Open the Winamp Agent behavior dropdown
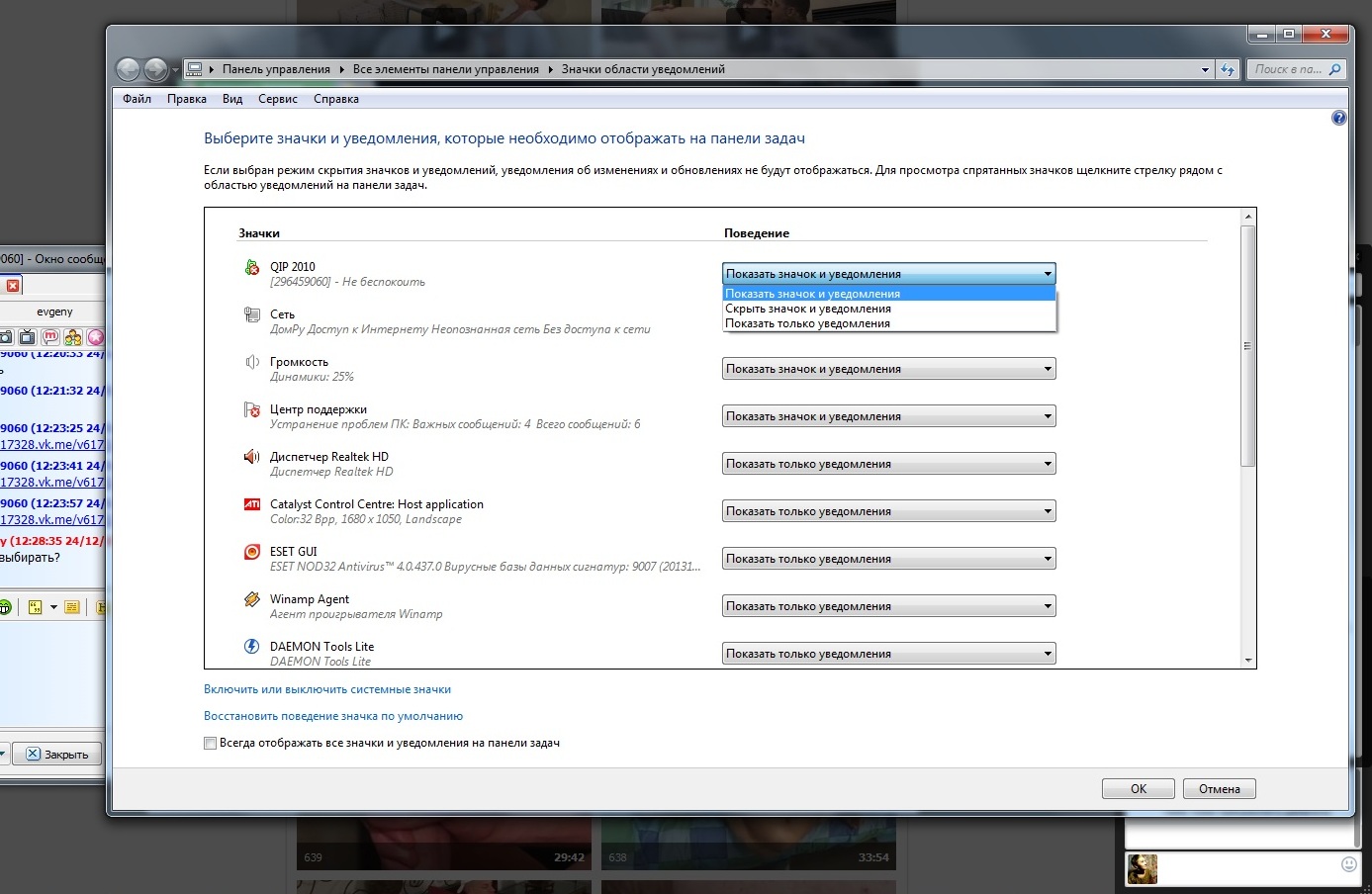 point(889,606)
